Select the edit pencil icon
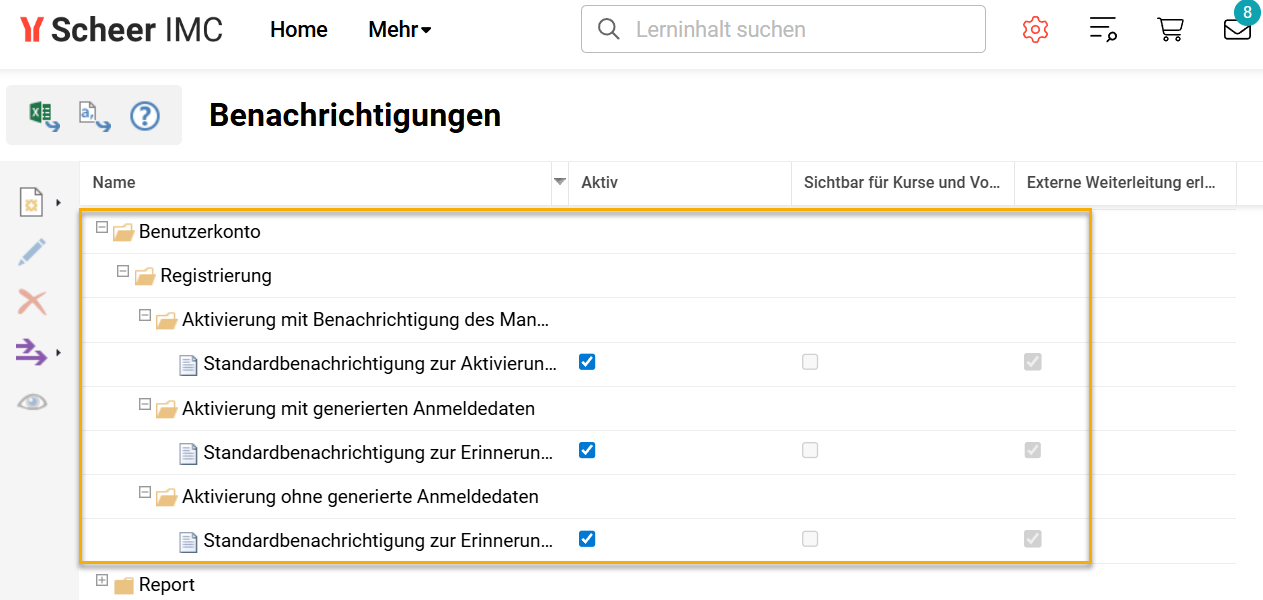 [x=31, y=251]
